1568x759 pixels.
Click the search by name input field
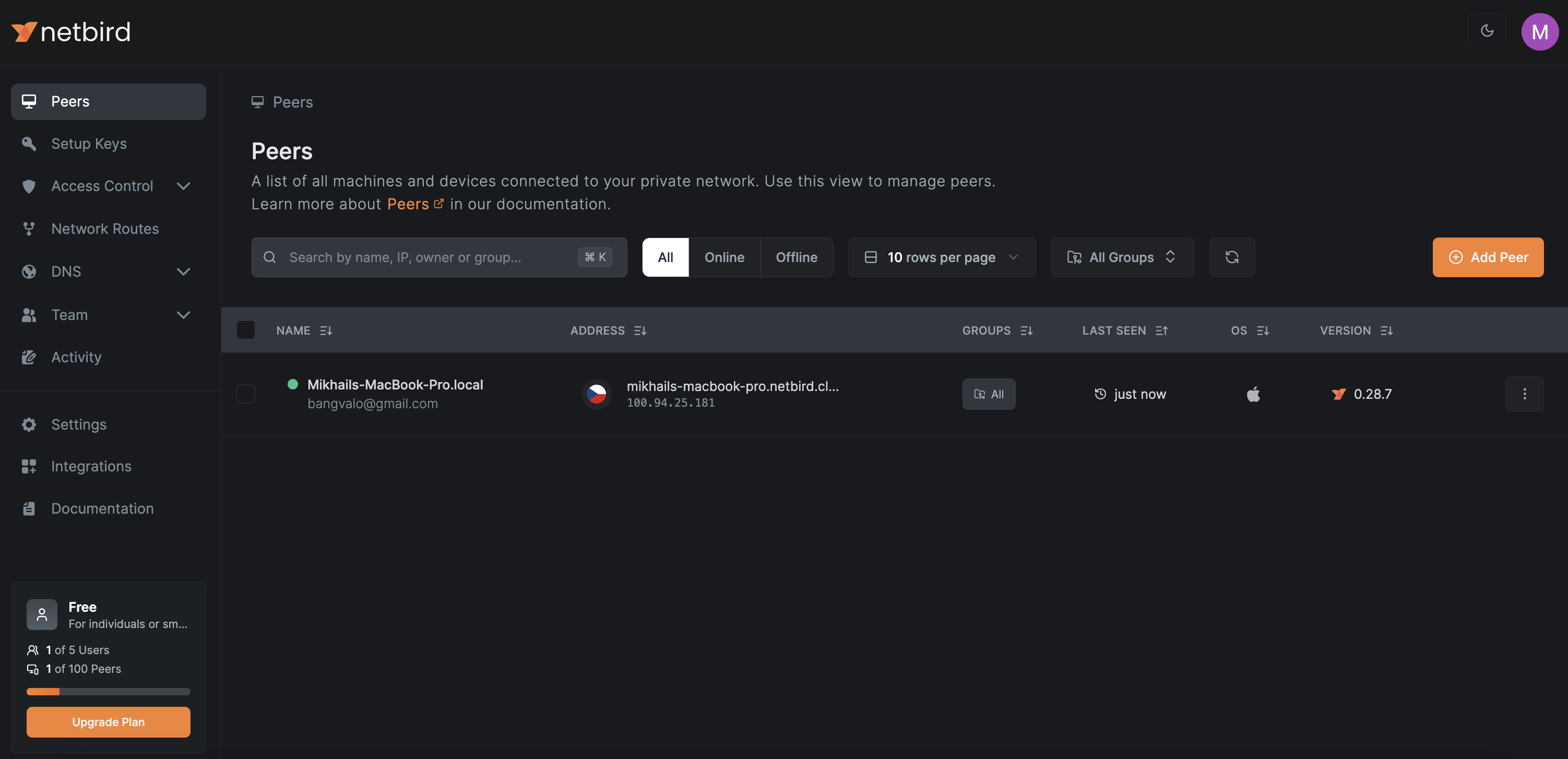[439, 257]
